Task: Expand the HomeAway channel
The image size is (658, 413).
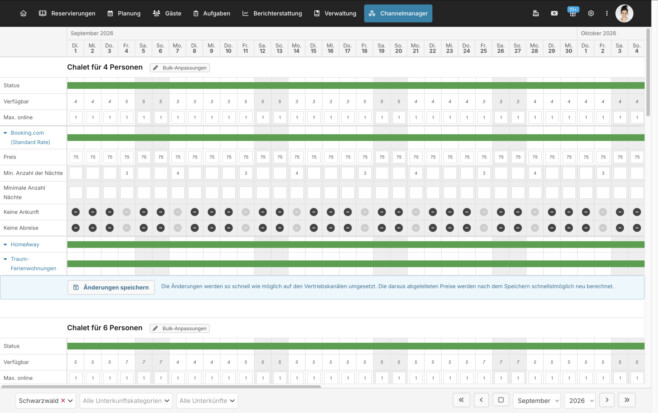Action: pyautogui.click(x=5, y=244)
